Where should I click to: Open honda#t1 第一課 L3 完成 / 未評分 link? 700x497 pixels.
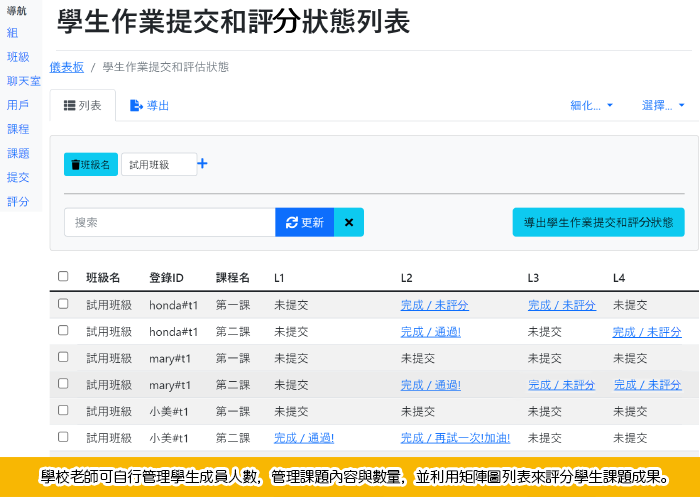click(561, 305)
